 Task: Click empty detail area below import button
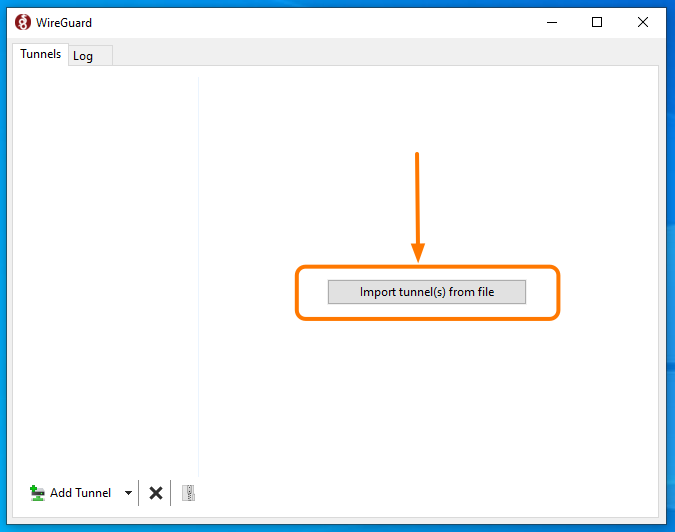click(x=427, y=400)
